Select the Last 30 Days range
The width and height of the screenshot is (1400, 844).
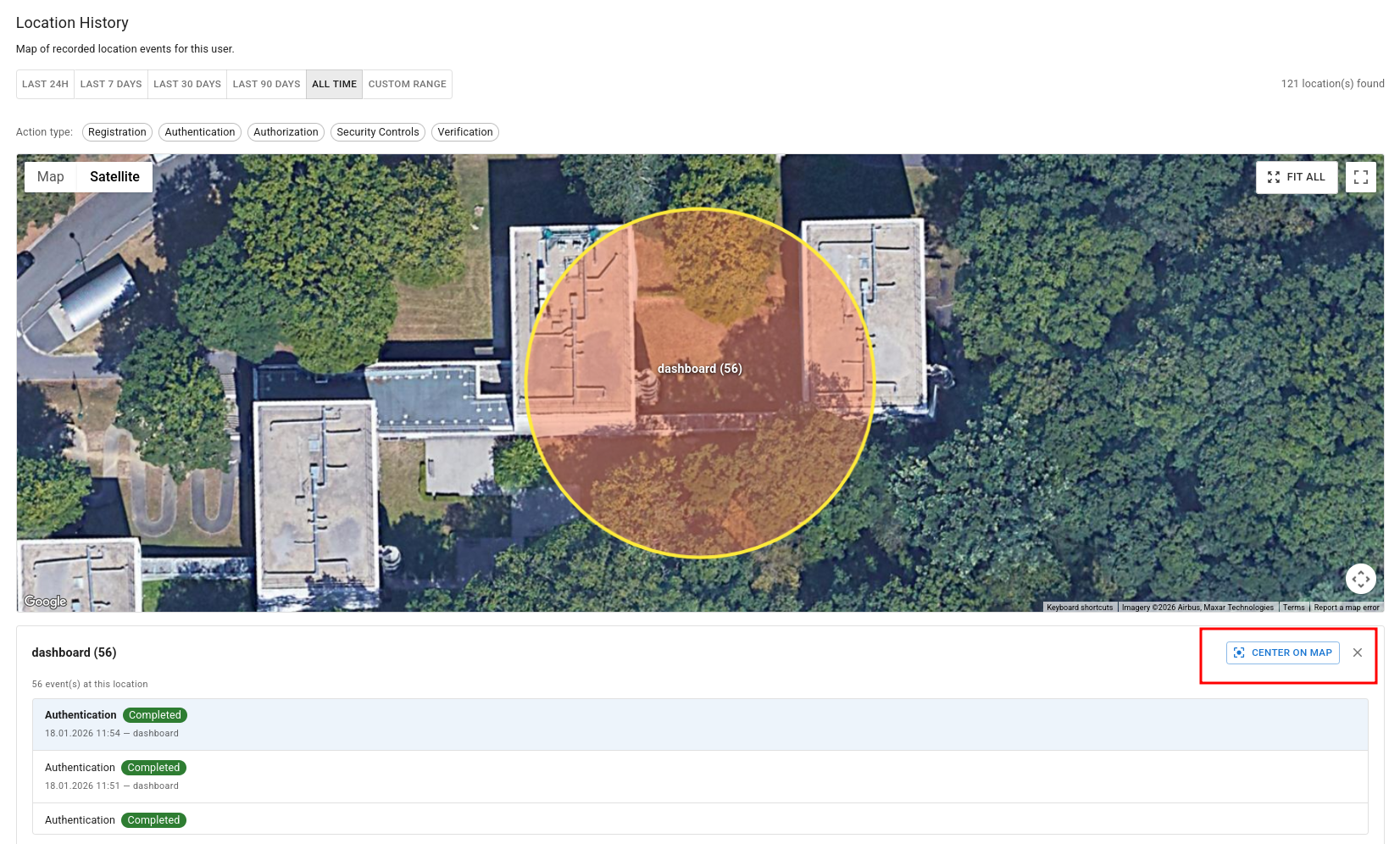point(187,85)
